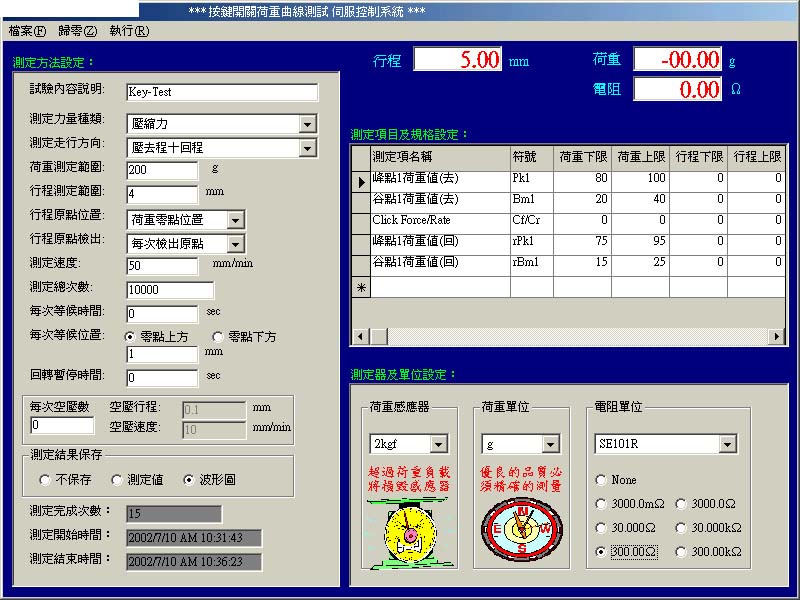Viewport: 800px width, 600px height.
Task: Select the 峰點1荷重值(去) row cell
Action: click(440, 181)
